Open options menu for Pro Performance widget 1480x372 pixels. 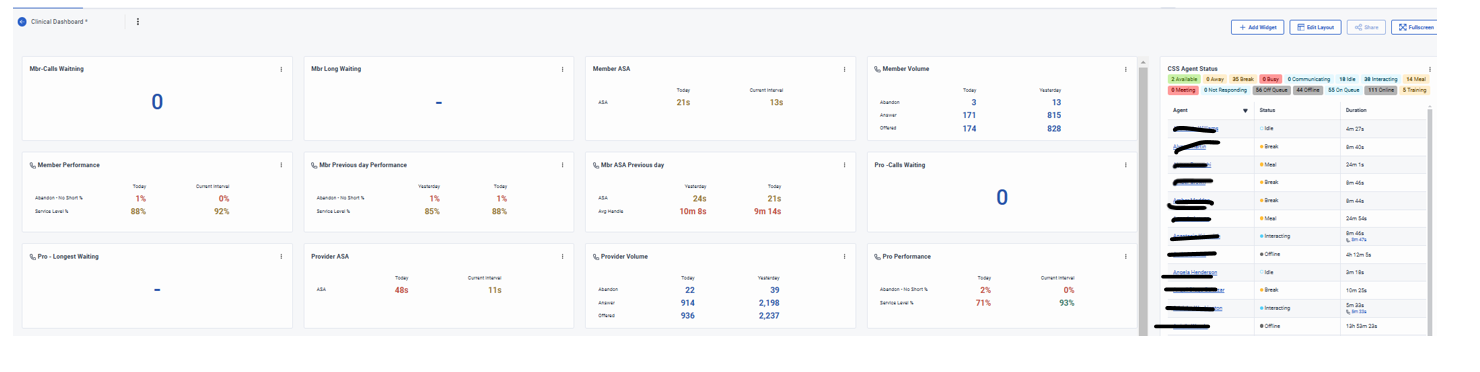tap(1126, 256)
